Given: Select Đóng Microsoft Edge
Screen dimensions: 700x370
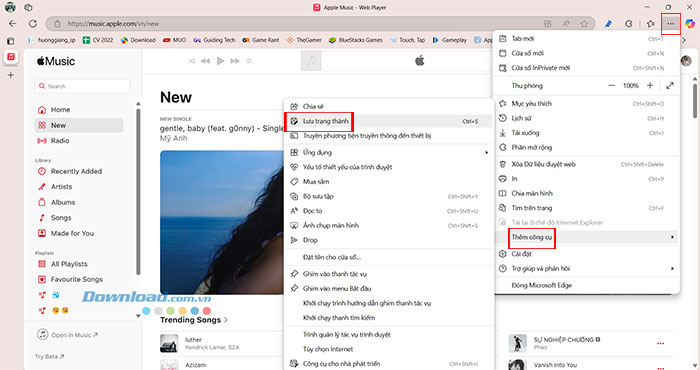Looking at the screenshot, I should coord(587,285).
